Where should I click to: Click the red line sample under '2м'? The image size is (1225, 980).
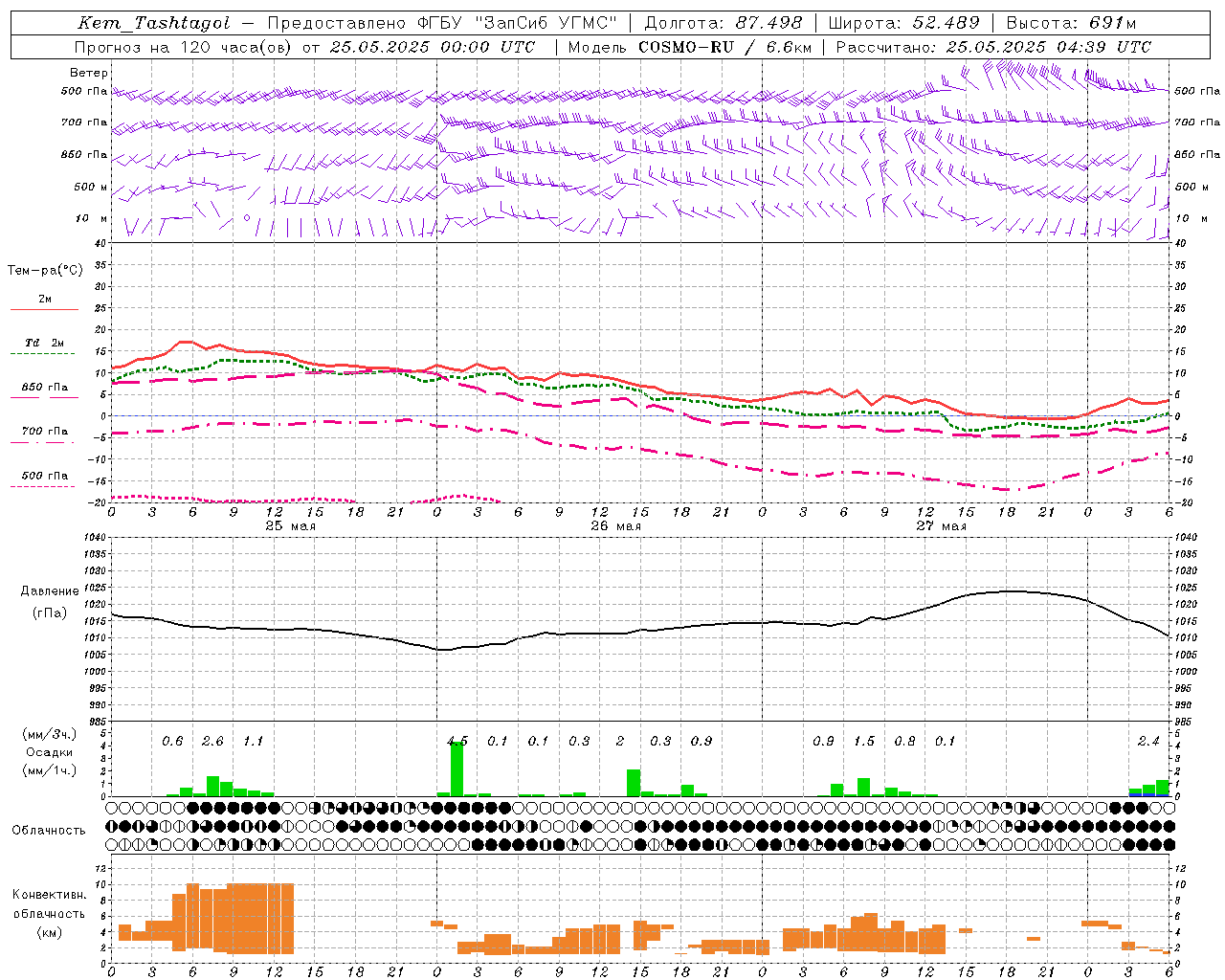44,309
